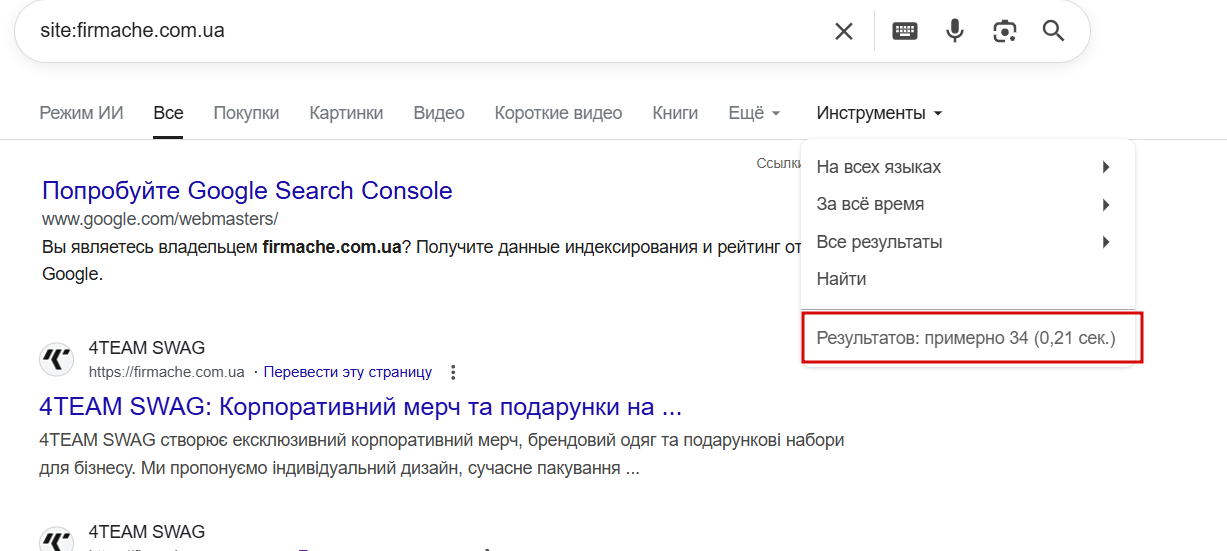Click the magnifier search icon

(x=1053, y=31)
